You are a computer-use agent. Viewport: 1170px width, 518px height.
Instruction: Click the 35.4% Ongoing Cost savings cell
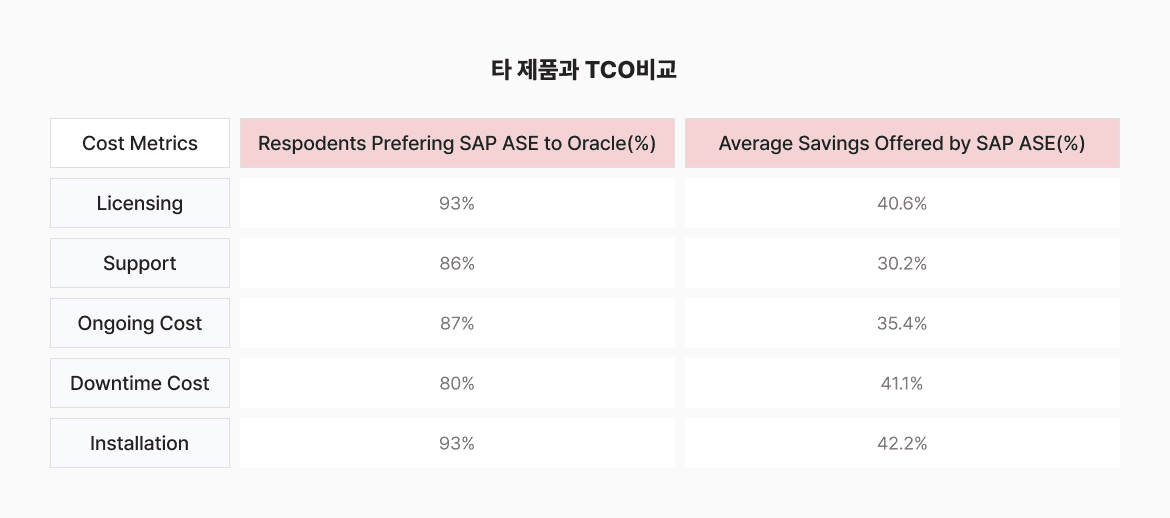902,323
